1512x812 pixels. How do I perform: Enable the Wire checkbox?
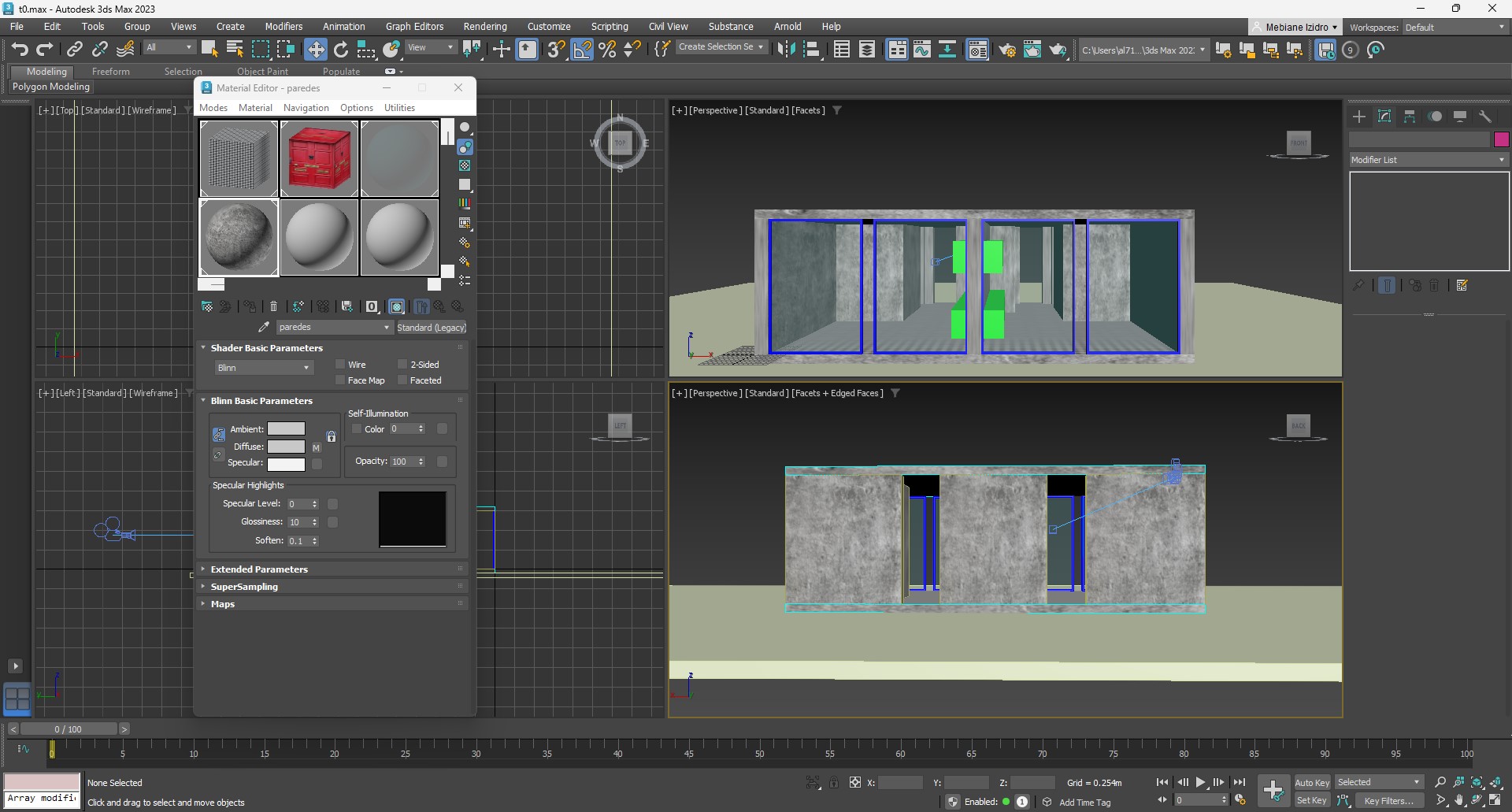(x=341, y=365)
